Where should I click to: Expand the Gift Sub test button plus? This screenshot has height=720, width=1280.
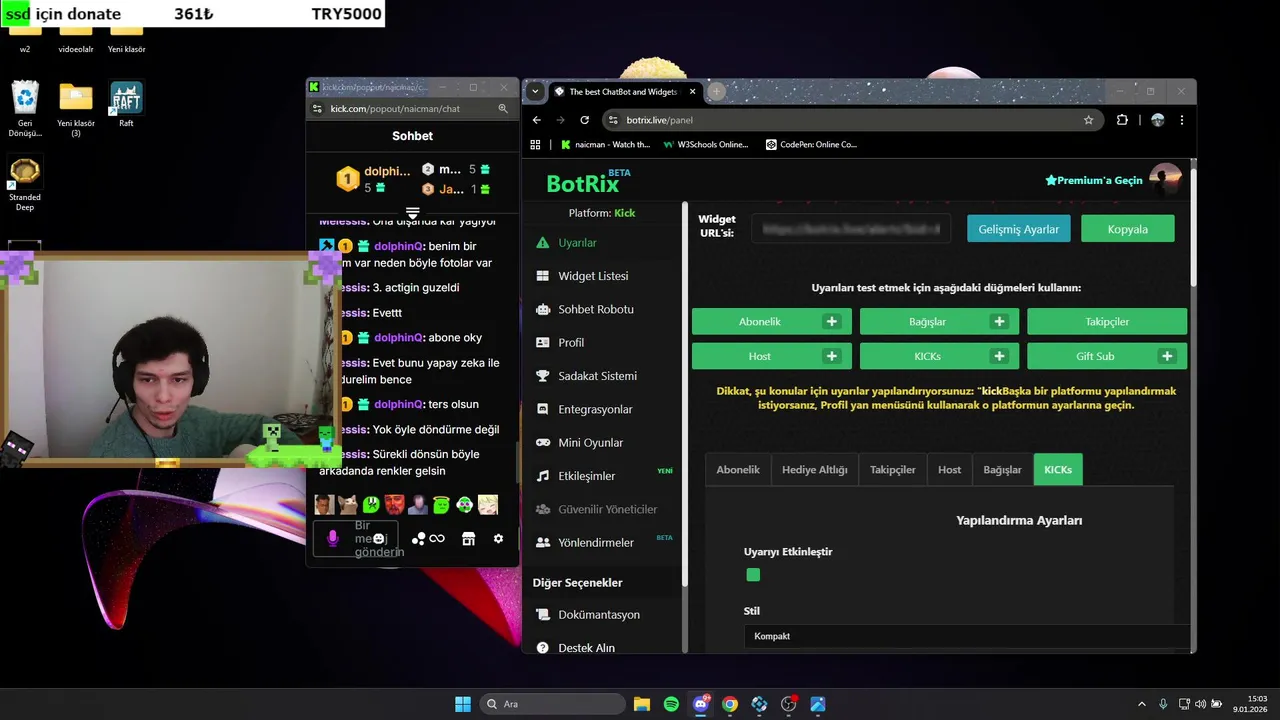click(1167, 356)
